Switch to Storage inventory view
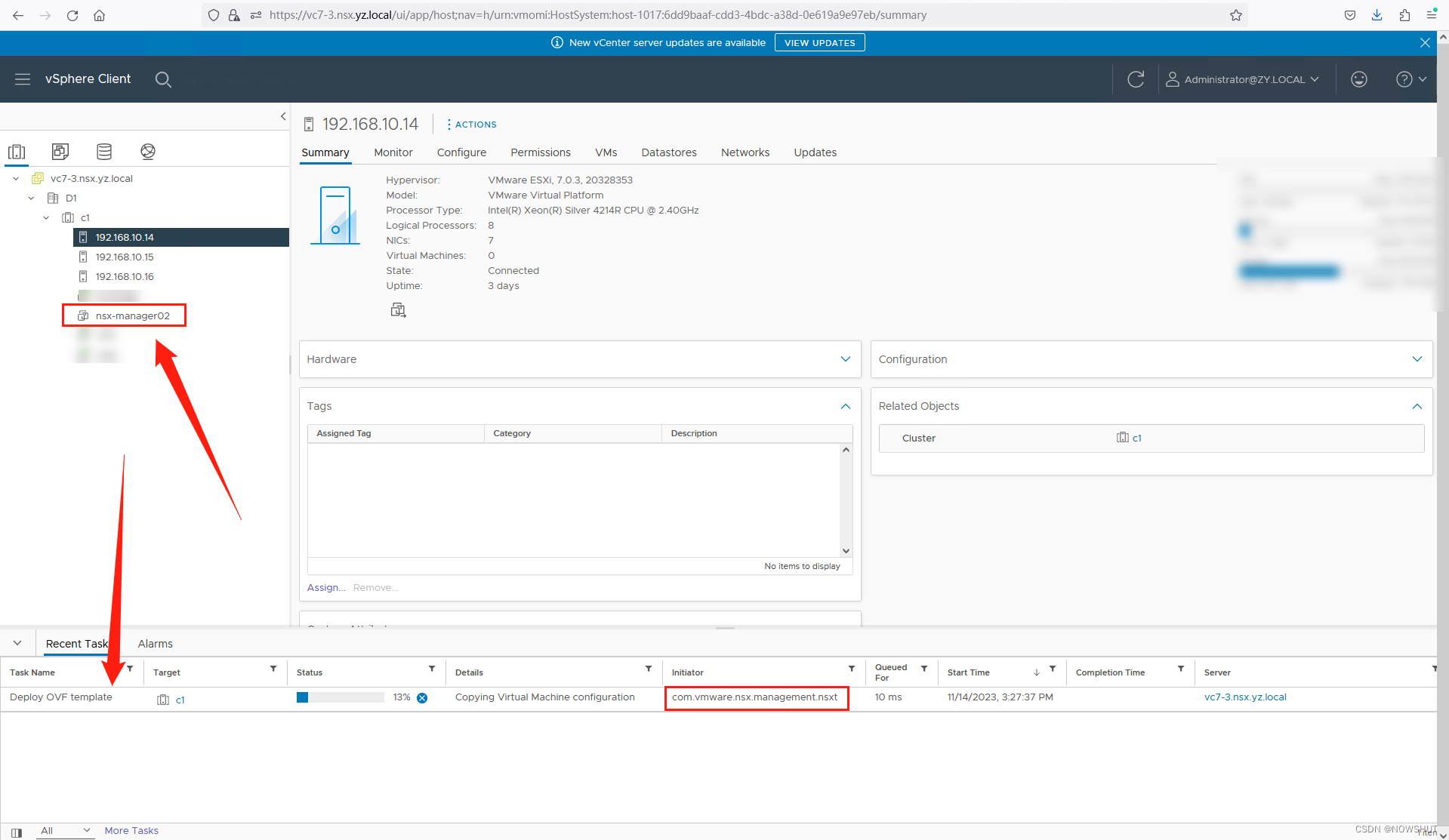This screenshot has width=1449, height=840. pyautogui.click(x=104, y=152)
